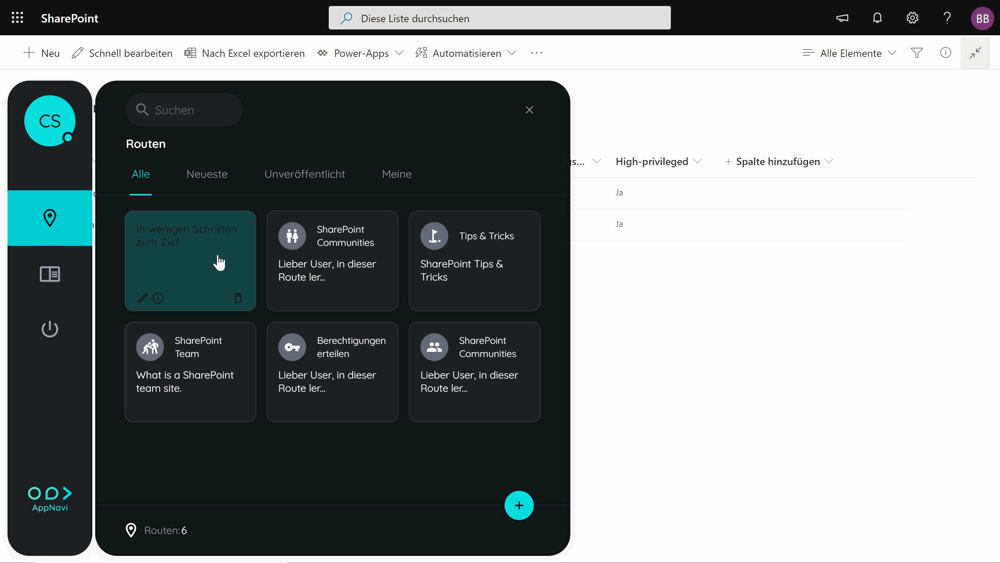Open the SharePoint app launcher grid
Image resolution: width=1000 pixels, height=563 pixels.
[17, 18]
